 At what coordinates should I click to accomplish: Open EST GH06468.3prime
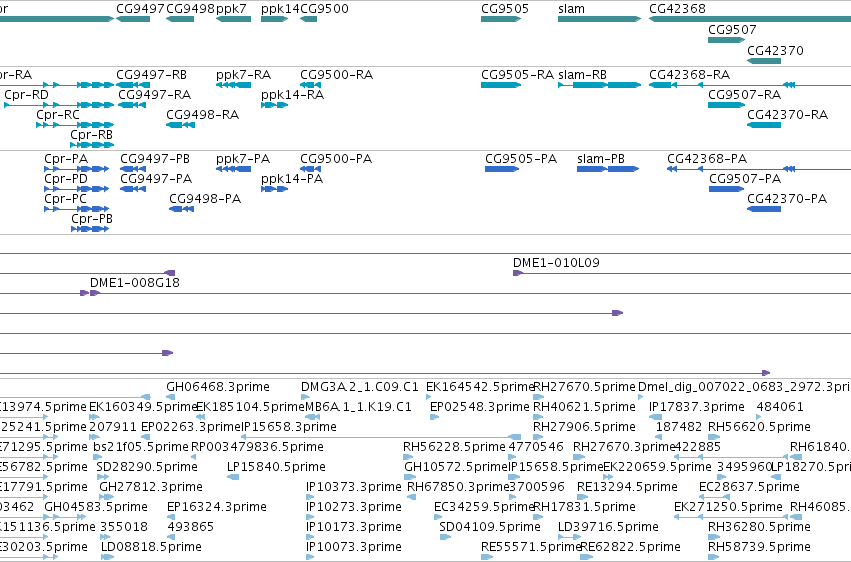point(218,387)
